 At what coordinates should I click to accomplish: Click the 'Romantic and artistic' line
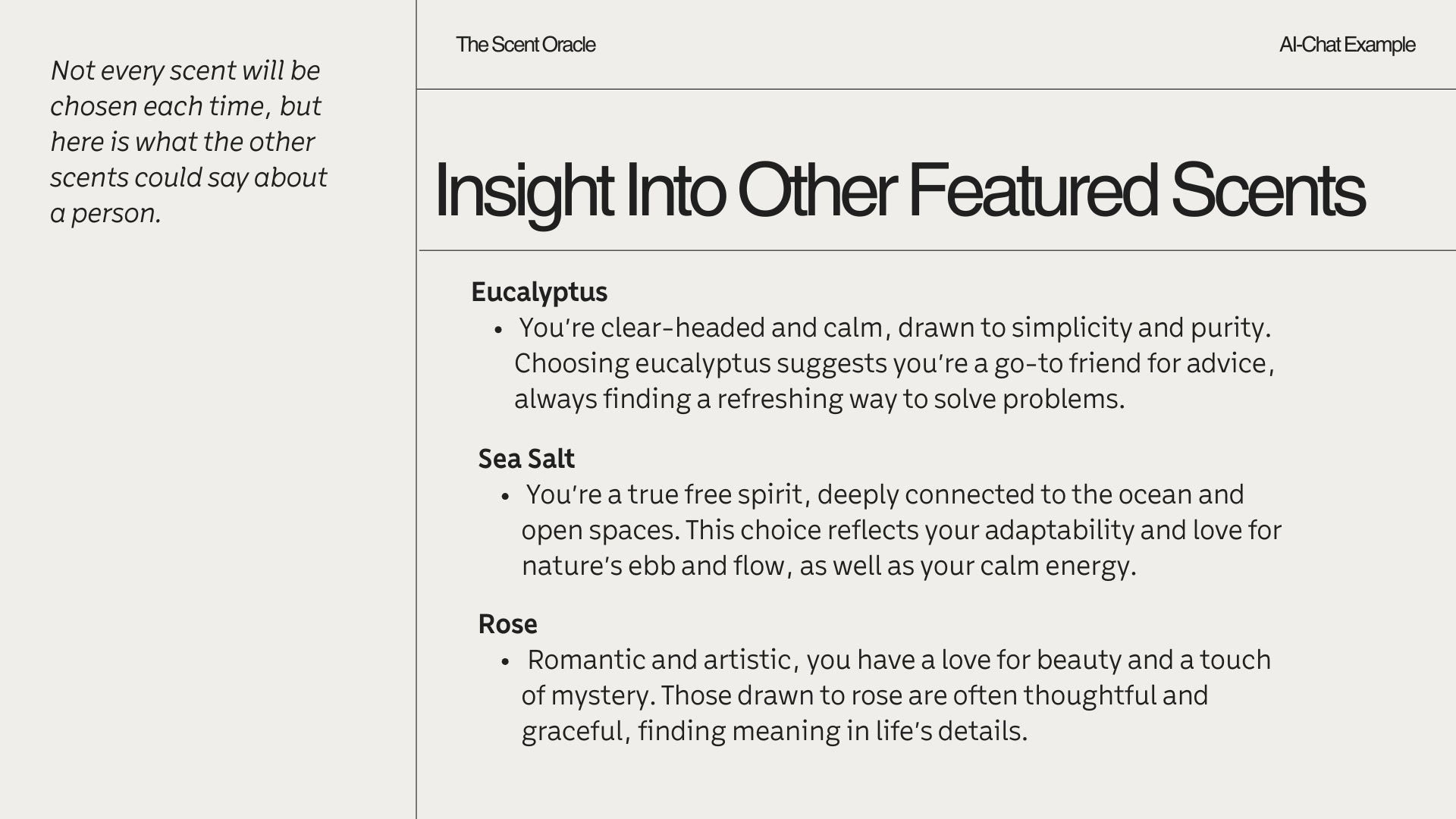pos(899,660)
